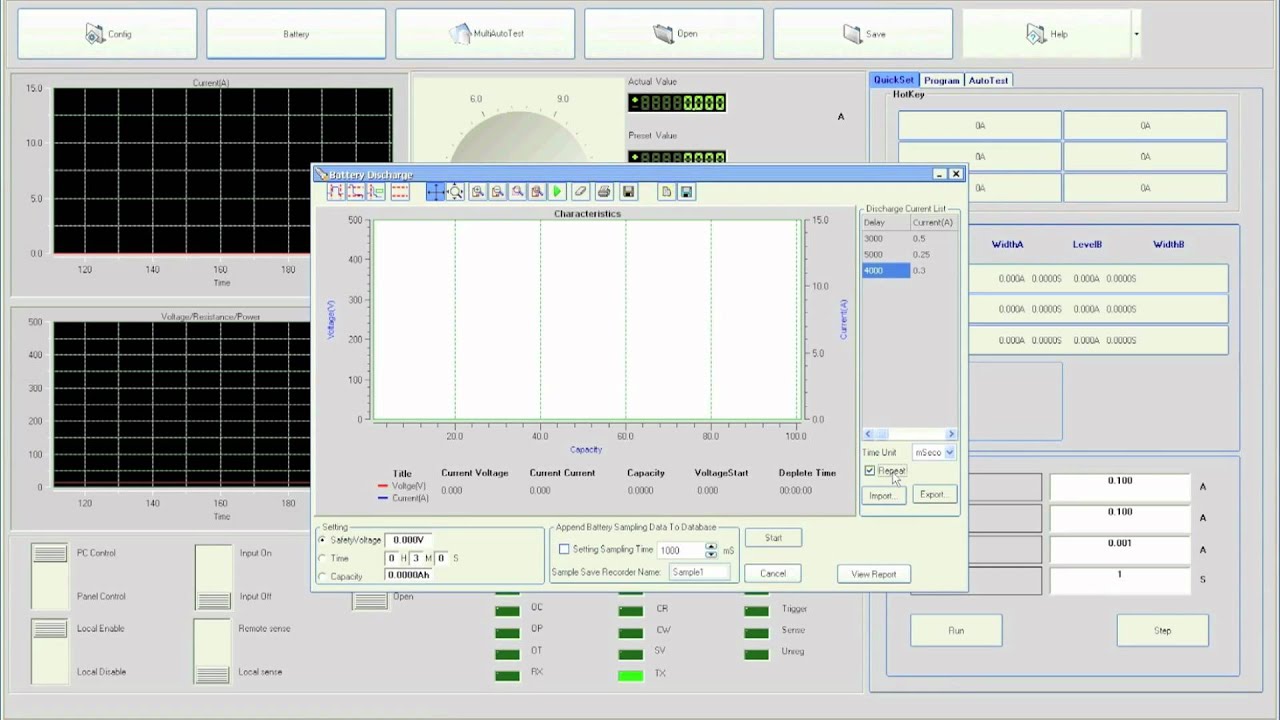The image size is (1280, 720).
Task: Click the Step button in main window
Action: tap(1162, 631)
